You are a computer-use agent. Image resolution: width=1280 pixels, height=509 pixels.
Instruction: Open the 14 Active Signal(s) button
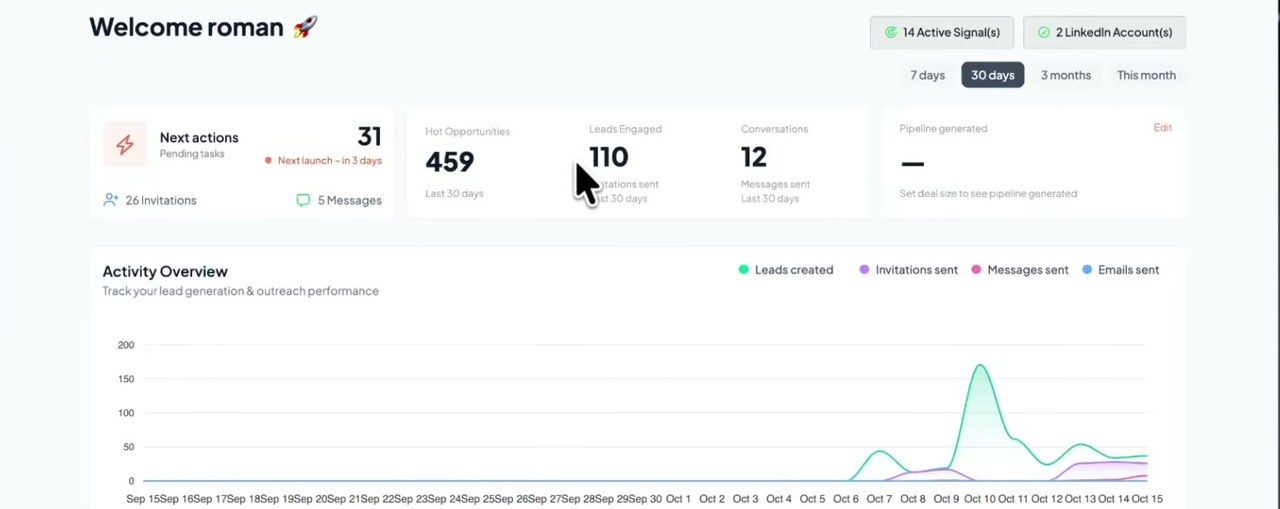942,32
